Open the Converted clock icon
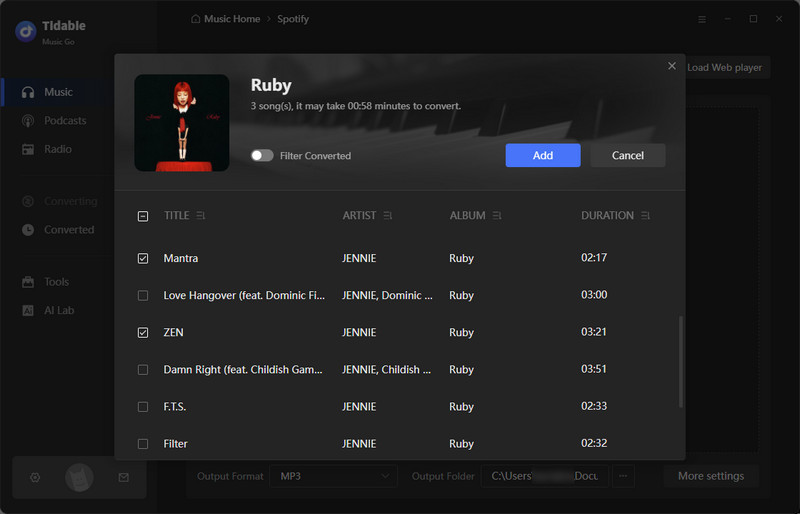This screenshot has height=514, width=800. [28, 230]
